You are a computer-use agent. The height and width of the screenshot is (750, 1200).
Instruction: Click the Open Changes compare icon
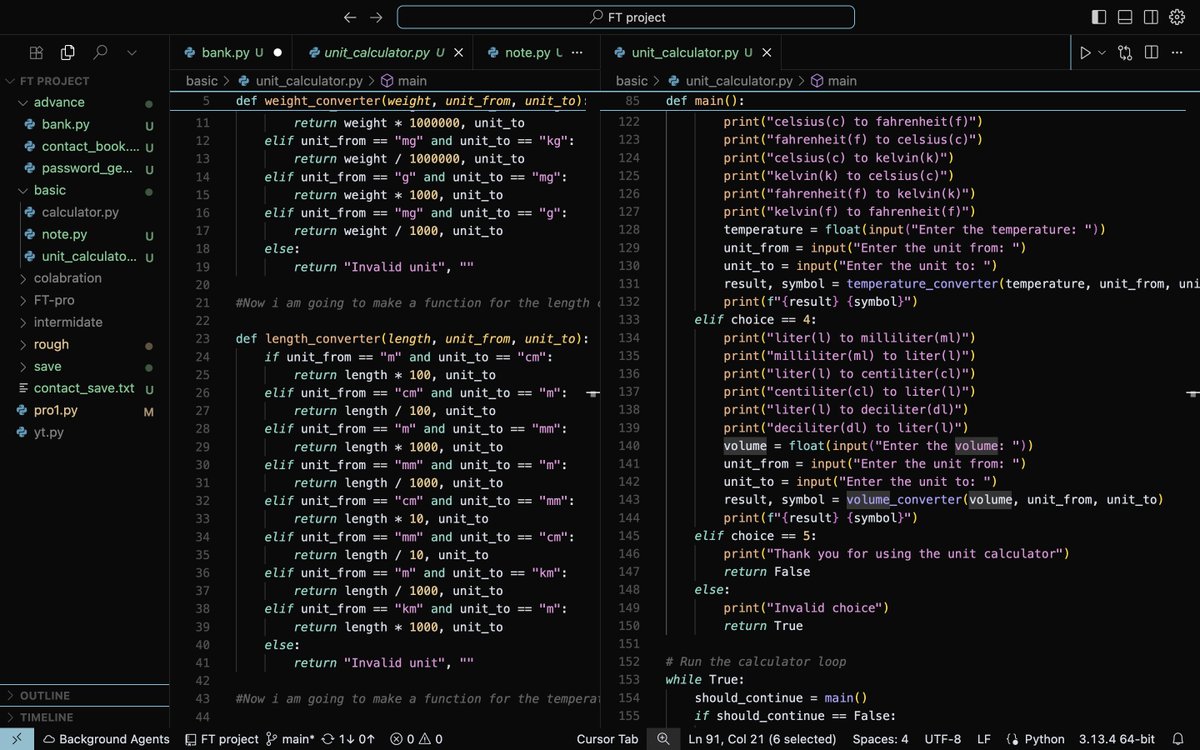click(x=1126, y=53)
